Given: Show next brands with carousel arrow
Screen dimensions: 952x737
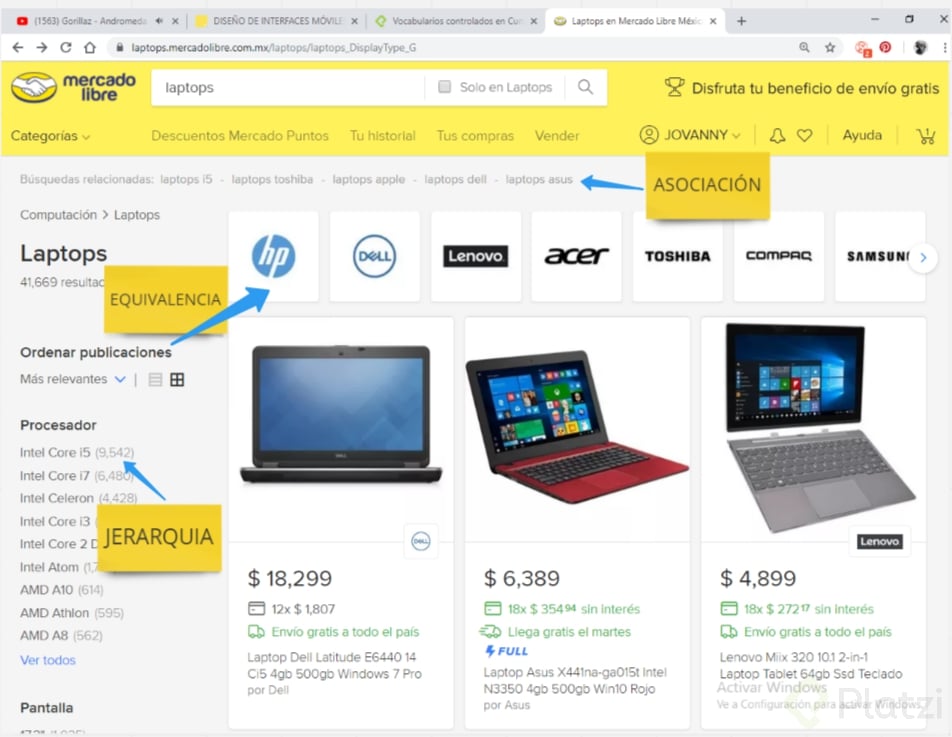Looking at the screenshot, I should (x=923, y=257).
